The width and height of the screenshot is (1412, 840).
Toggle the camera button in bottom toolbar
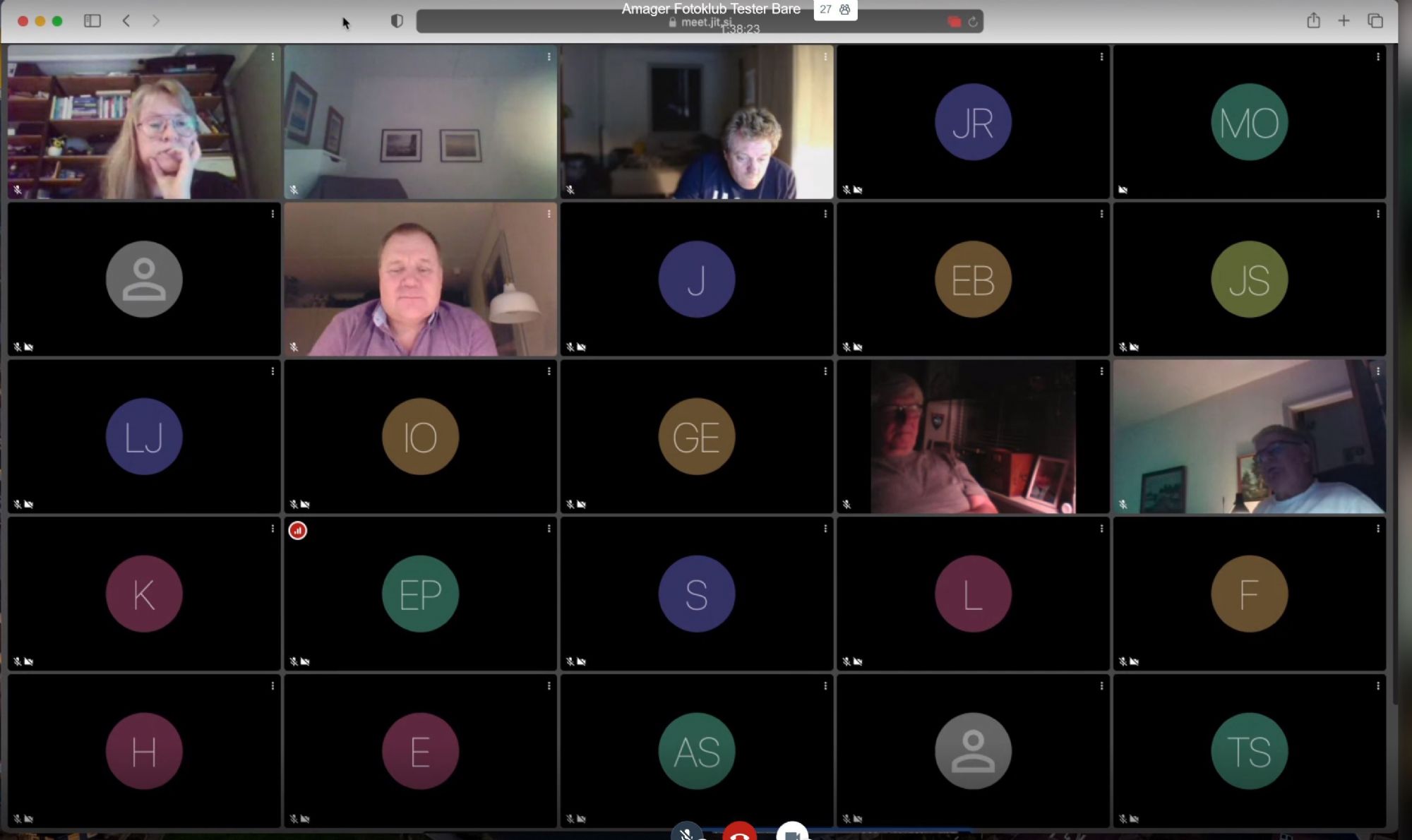tap(792, 833)
